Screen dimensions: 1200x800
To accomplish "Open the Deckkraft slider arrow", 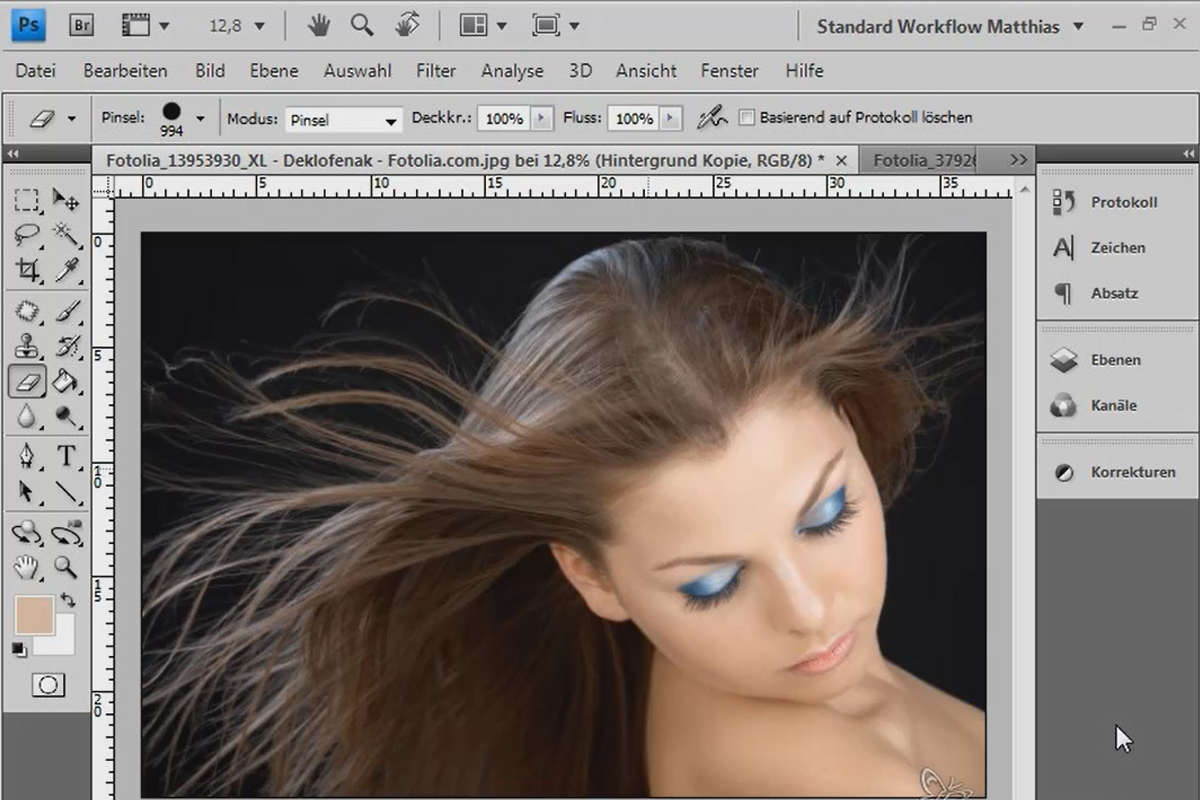I will click(541, 118).
